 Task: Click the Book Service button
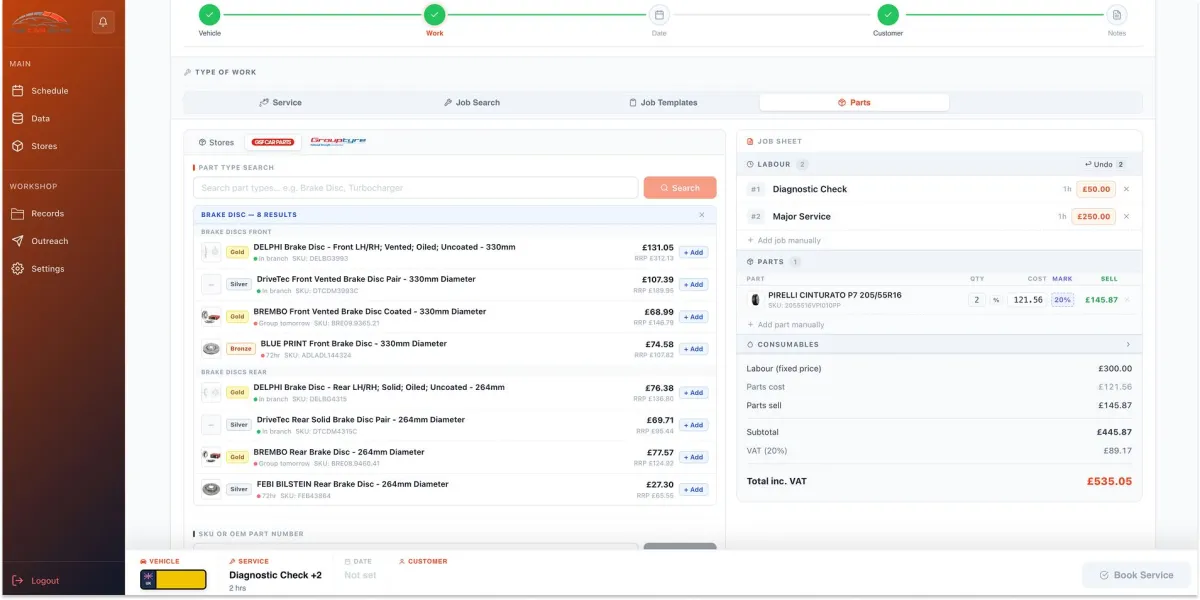click(1136, 575)
